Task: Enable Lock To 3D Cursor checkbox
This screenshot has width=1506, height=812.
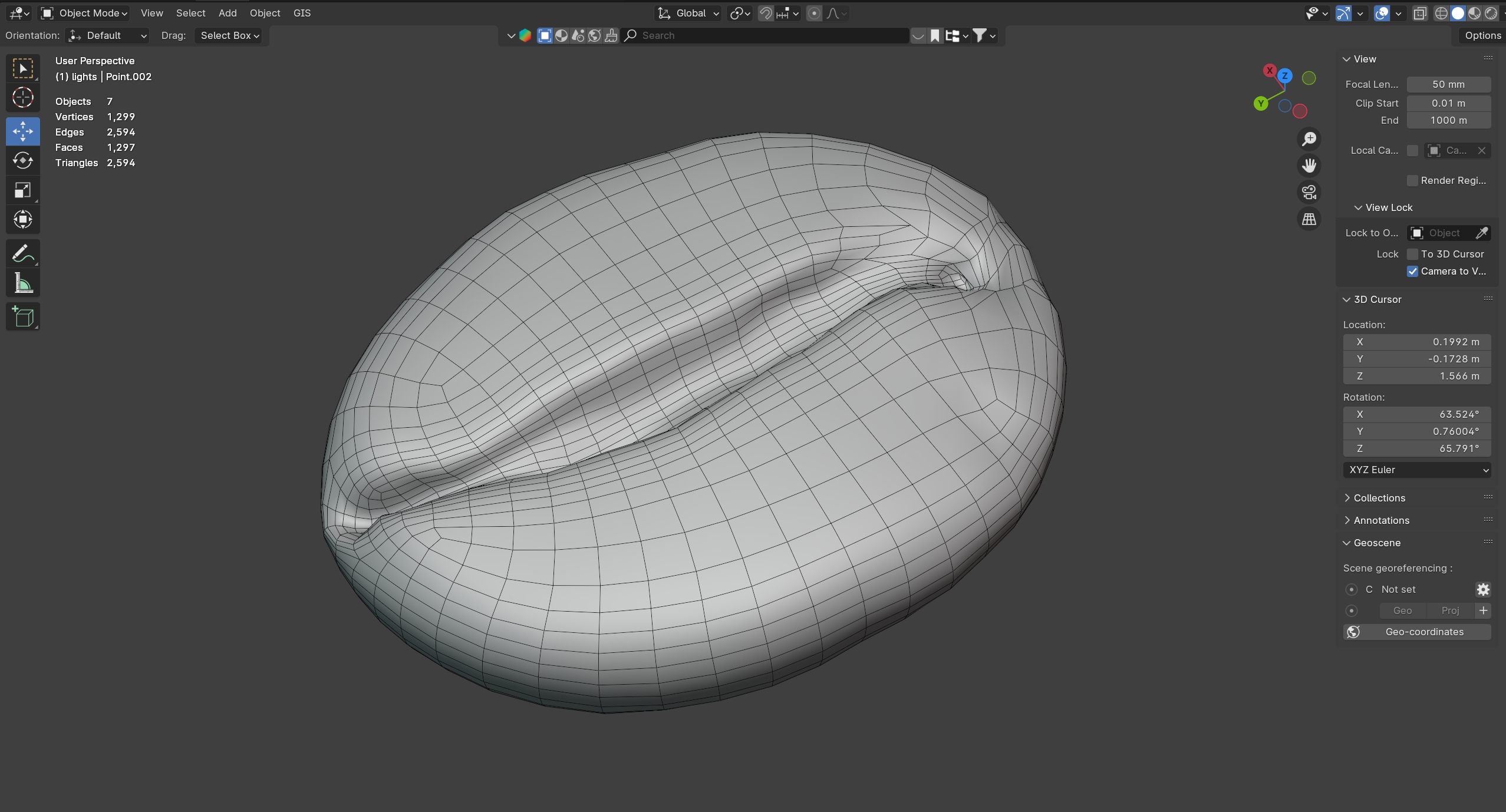Action: pyautogui.click(x=1412, y=254)
